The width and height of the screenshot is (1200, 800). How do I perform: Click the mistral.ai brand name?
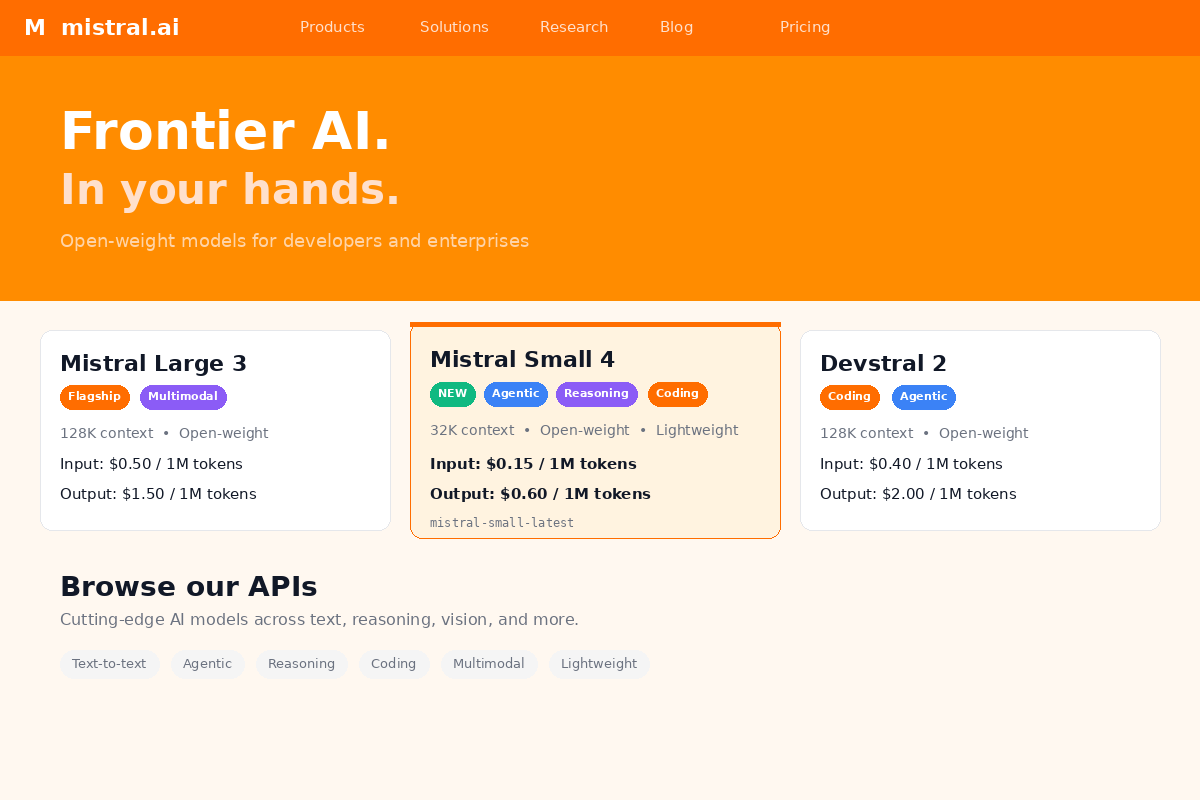tap(120, 28)
